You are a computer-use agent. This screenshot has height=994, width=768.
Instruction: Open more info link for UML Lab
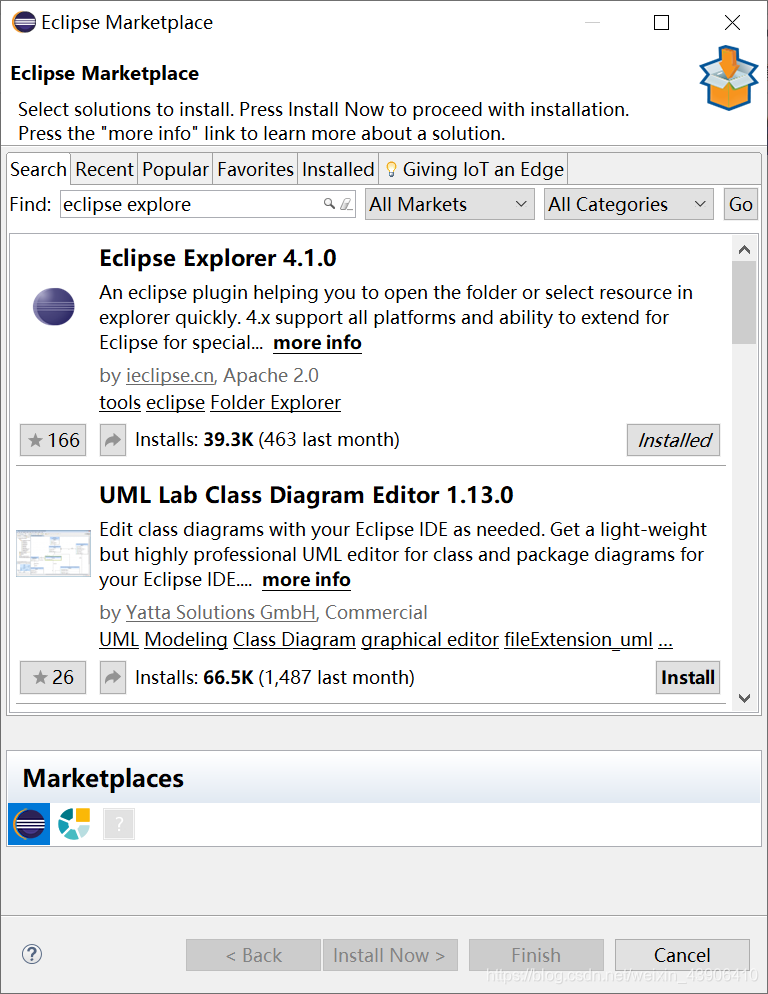point(306,579)
